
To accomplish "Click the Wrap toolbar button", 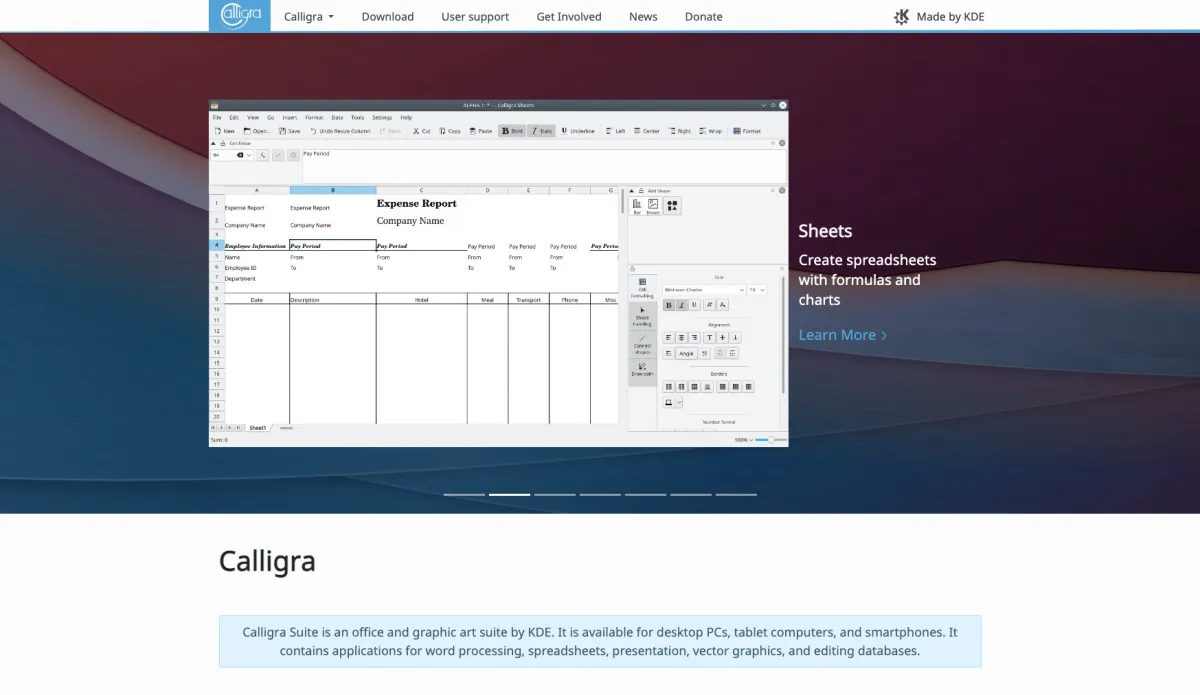I will coord(710,131).
